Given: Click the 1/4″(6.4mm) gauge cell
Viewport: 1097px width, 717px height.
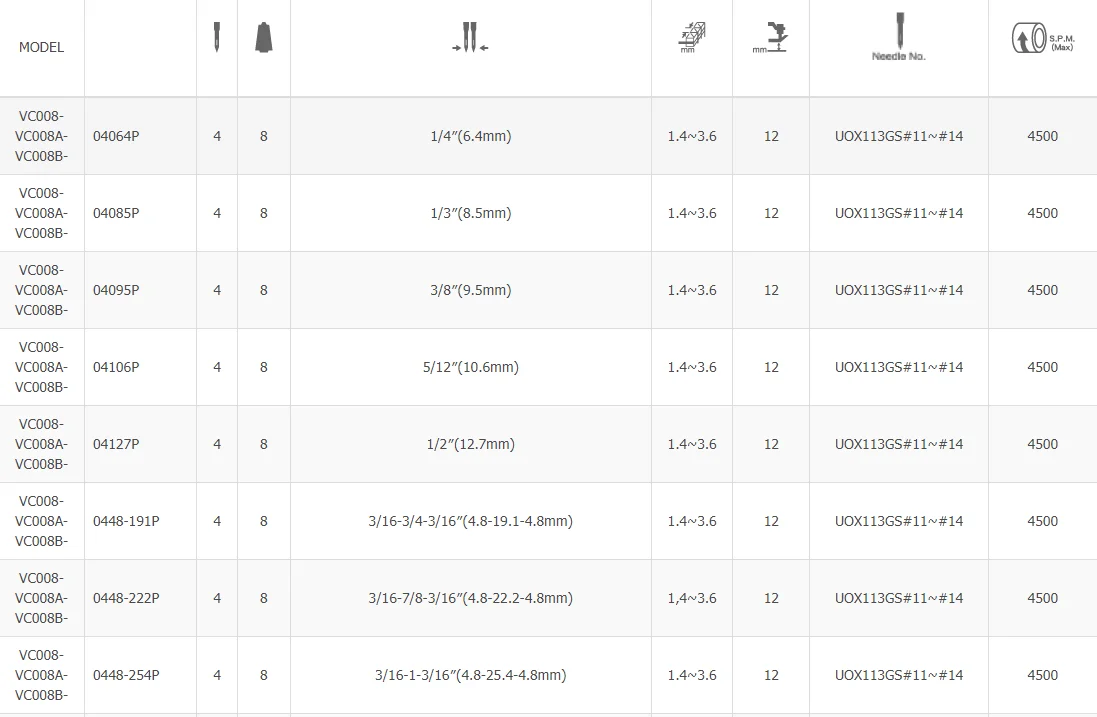Looking at the screenshot, I should 471,136.
